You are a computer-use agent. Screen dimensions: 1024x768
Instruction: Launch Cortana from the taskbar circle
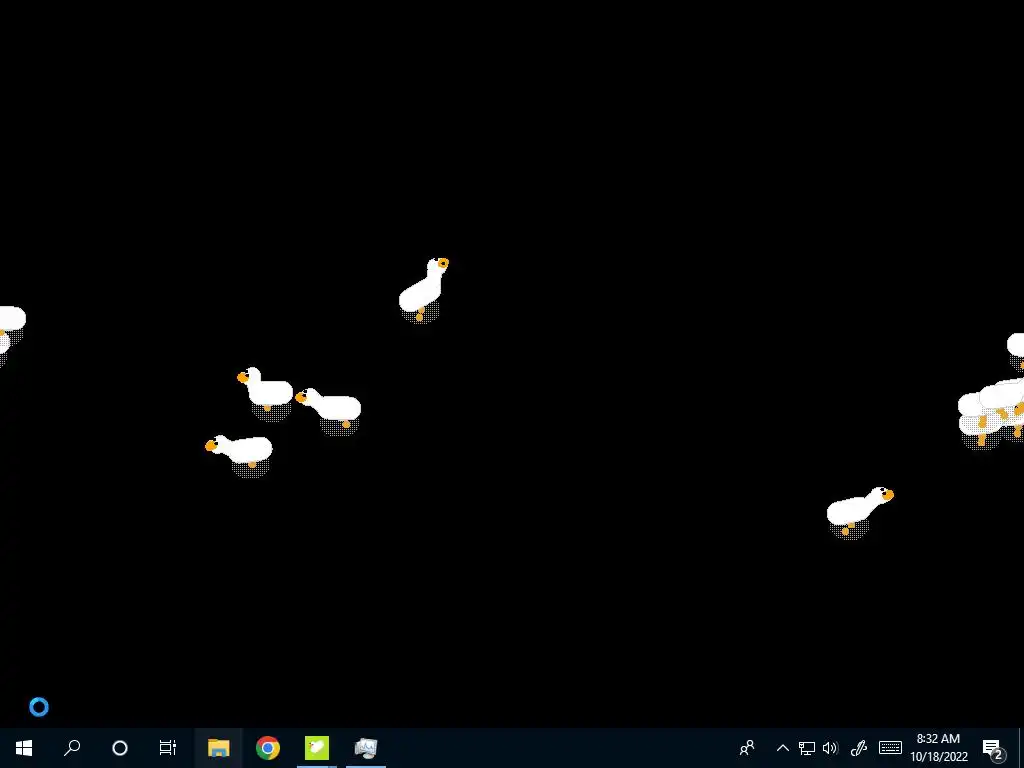coord(120,748)
